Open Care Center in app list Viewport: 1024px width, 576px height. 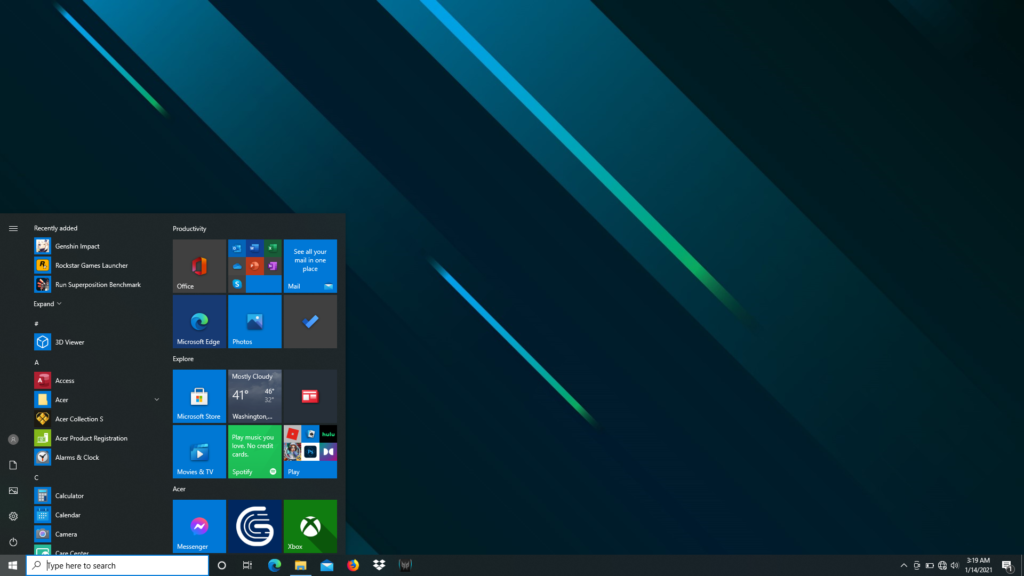pos(97,551)
